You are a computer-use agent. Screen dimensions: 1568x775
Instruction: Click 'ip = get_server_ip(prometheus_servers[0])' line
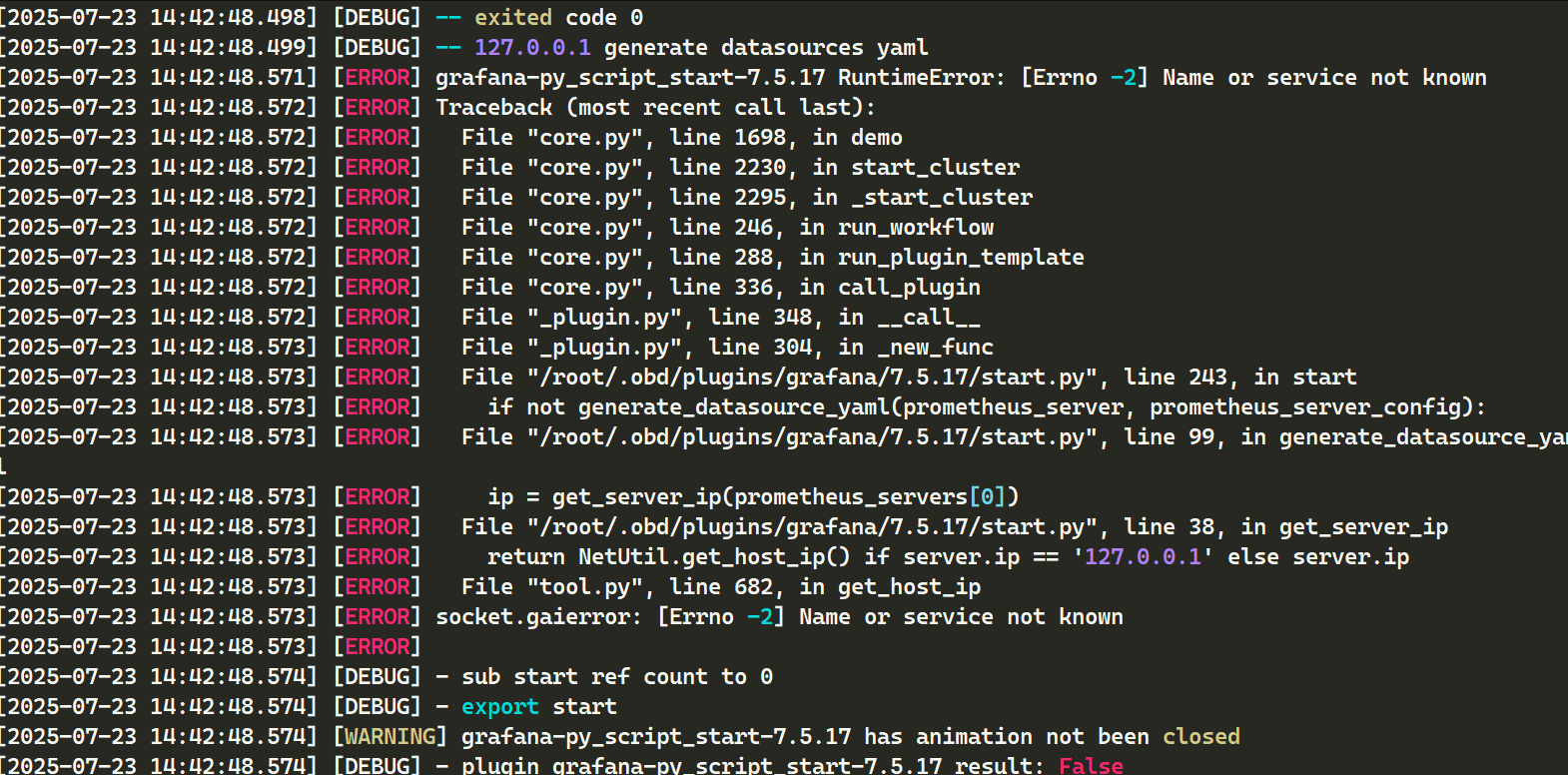tap(753, 496)
